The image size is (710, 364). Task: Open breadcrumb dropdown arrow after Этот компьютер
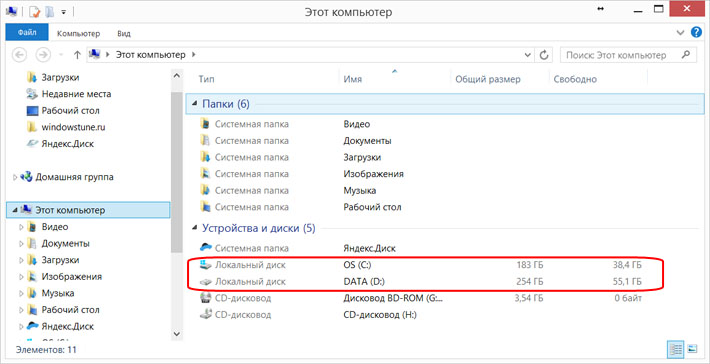(194, 55)
